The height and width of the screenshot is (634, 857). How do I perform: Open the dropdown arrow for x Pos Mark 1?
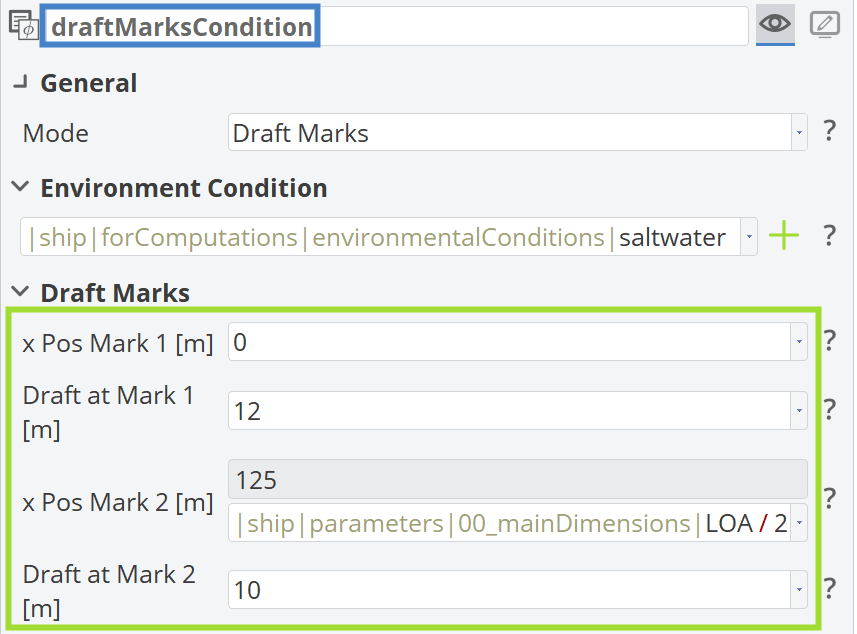[799, 341]
